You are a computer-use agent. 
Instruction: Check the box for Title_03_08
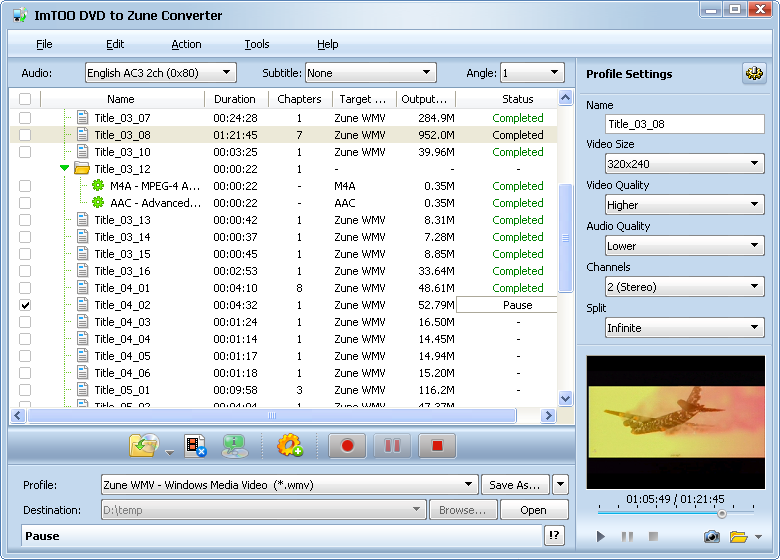tap(25, 135)
